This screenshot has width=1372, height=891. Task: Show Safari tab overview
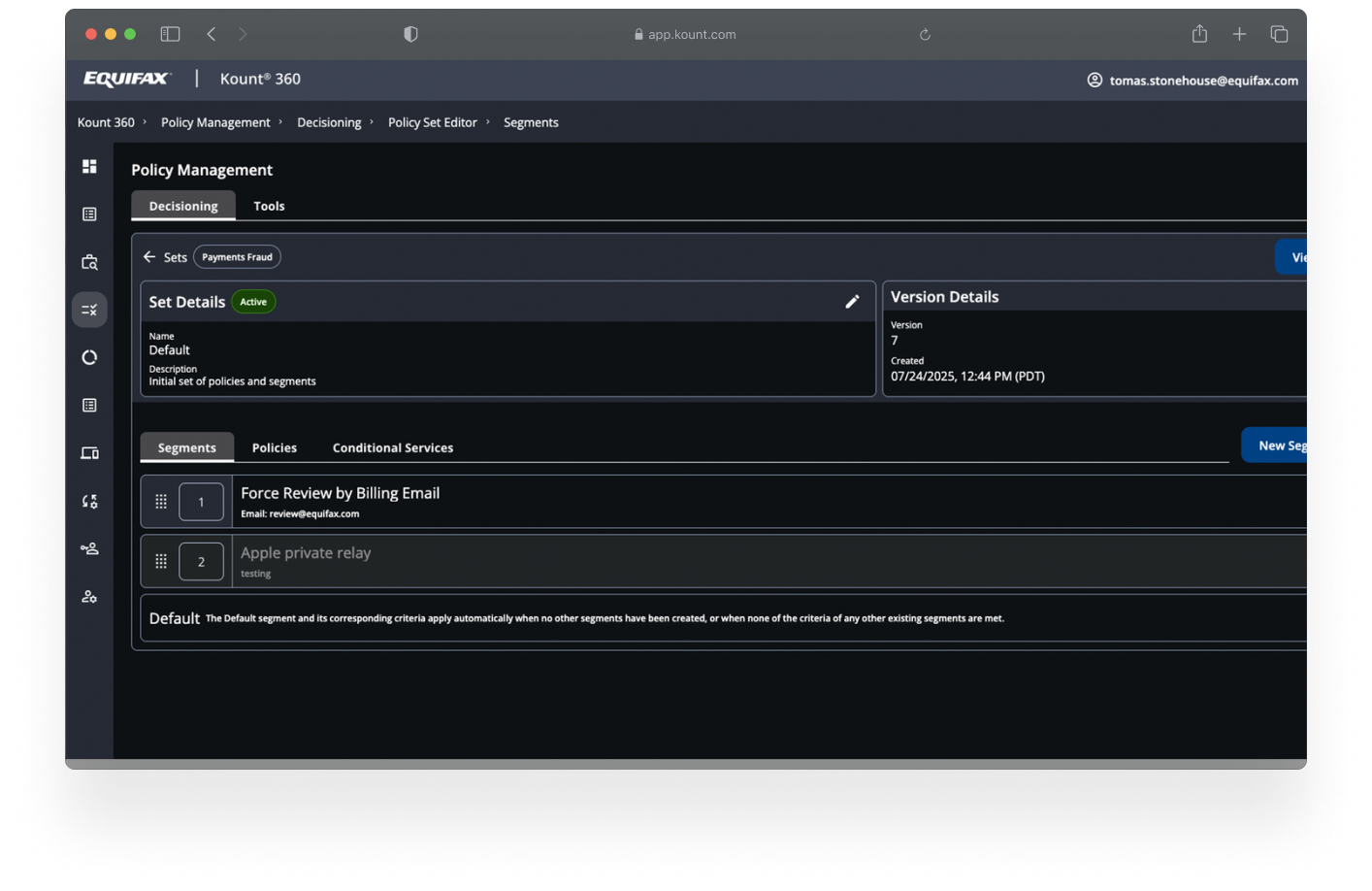(x=1279, y=34)
